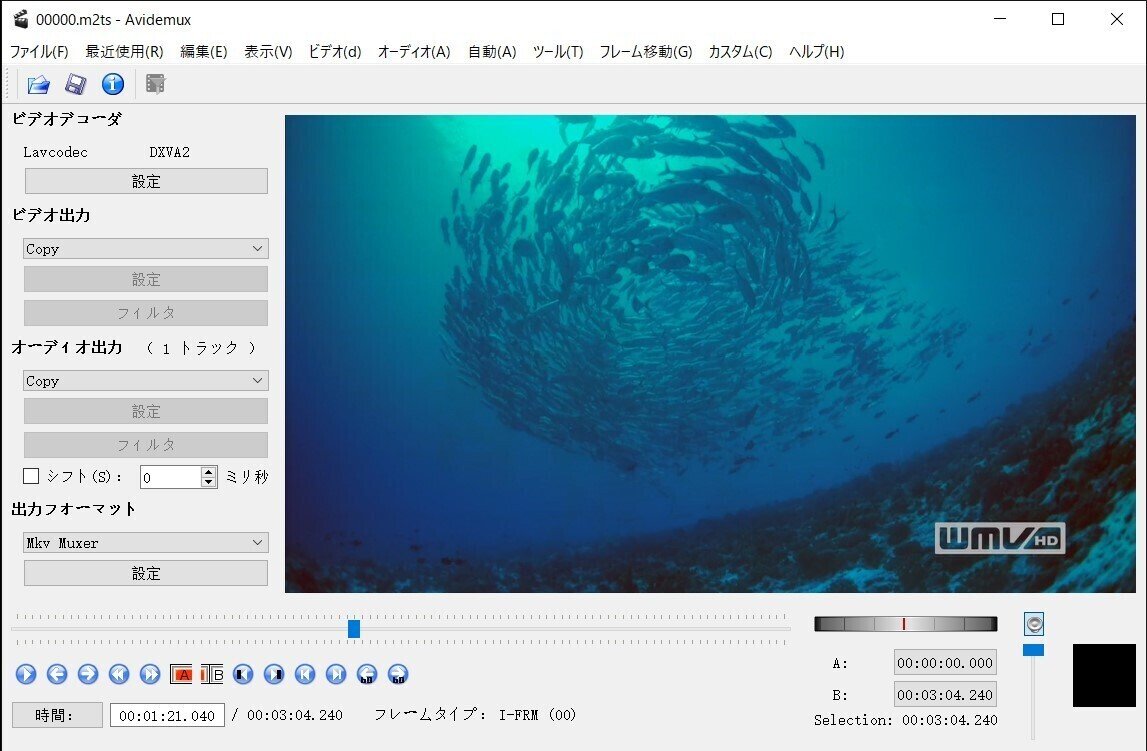This screenshot has width=1147, height=751.
Task: Save the project using the toolbar icon
Action: coord(73,84)
